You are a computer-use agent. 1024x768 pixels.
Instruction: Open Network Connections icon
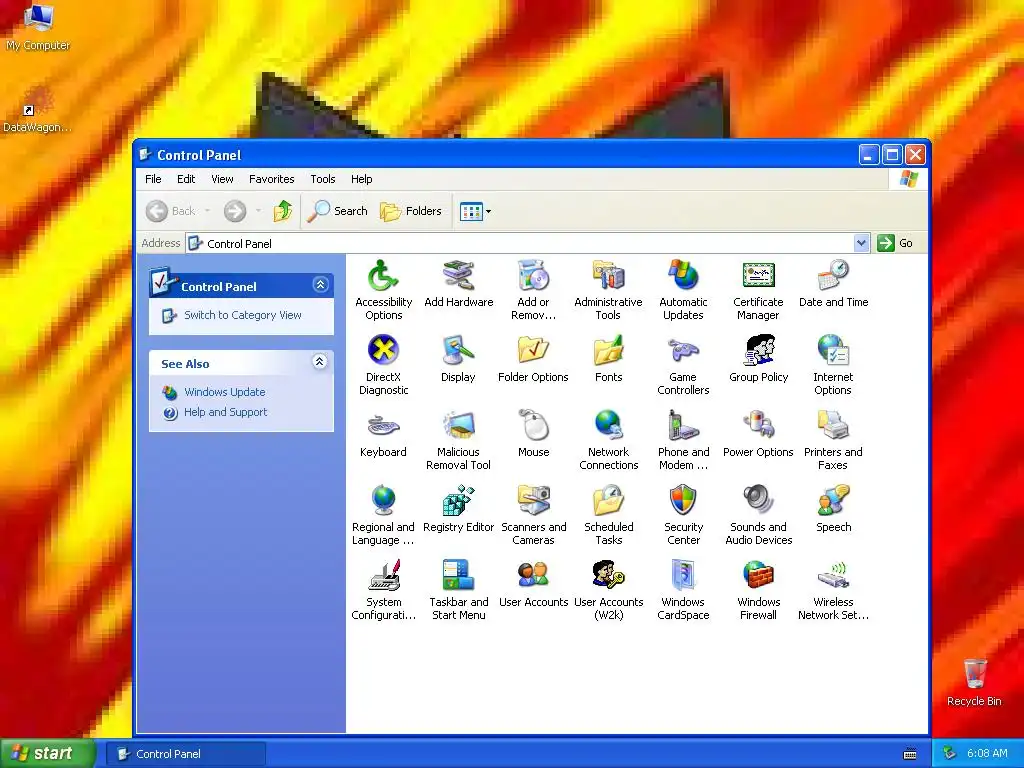(x=609, y=426)
